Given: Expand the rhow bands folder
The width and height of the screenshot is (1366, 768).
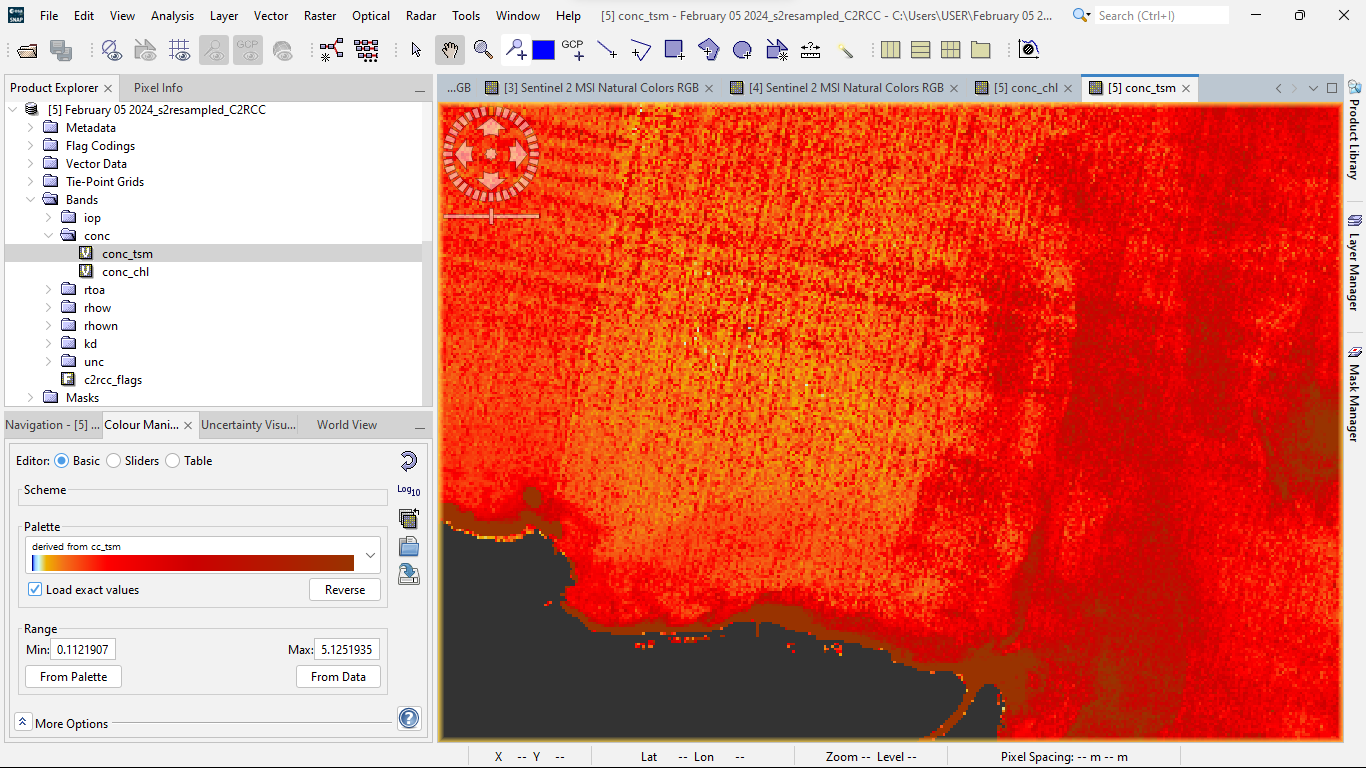Looking at the screenshot, I should 49,308.
